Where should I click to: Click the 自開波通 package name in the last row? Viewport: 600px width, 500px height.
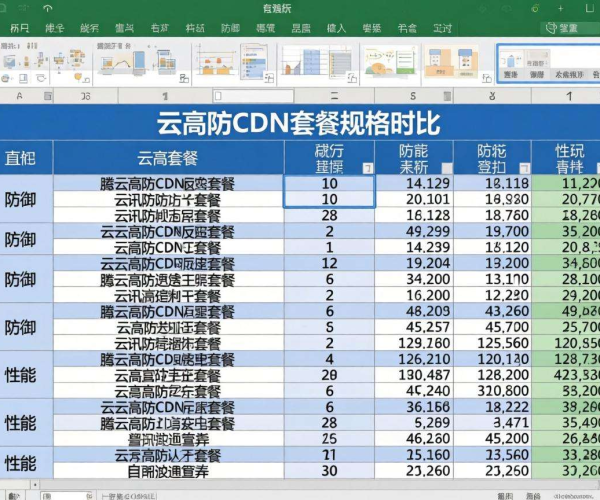[x=168, y=471]
